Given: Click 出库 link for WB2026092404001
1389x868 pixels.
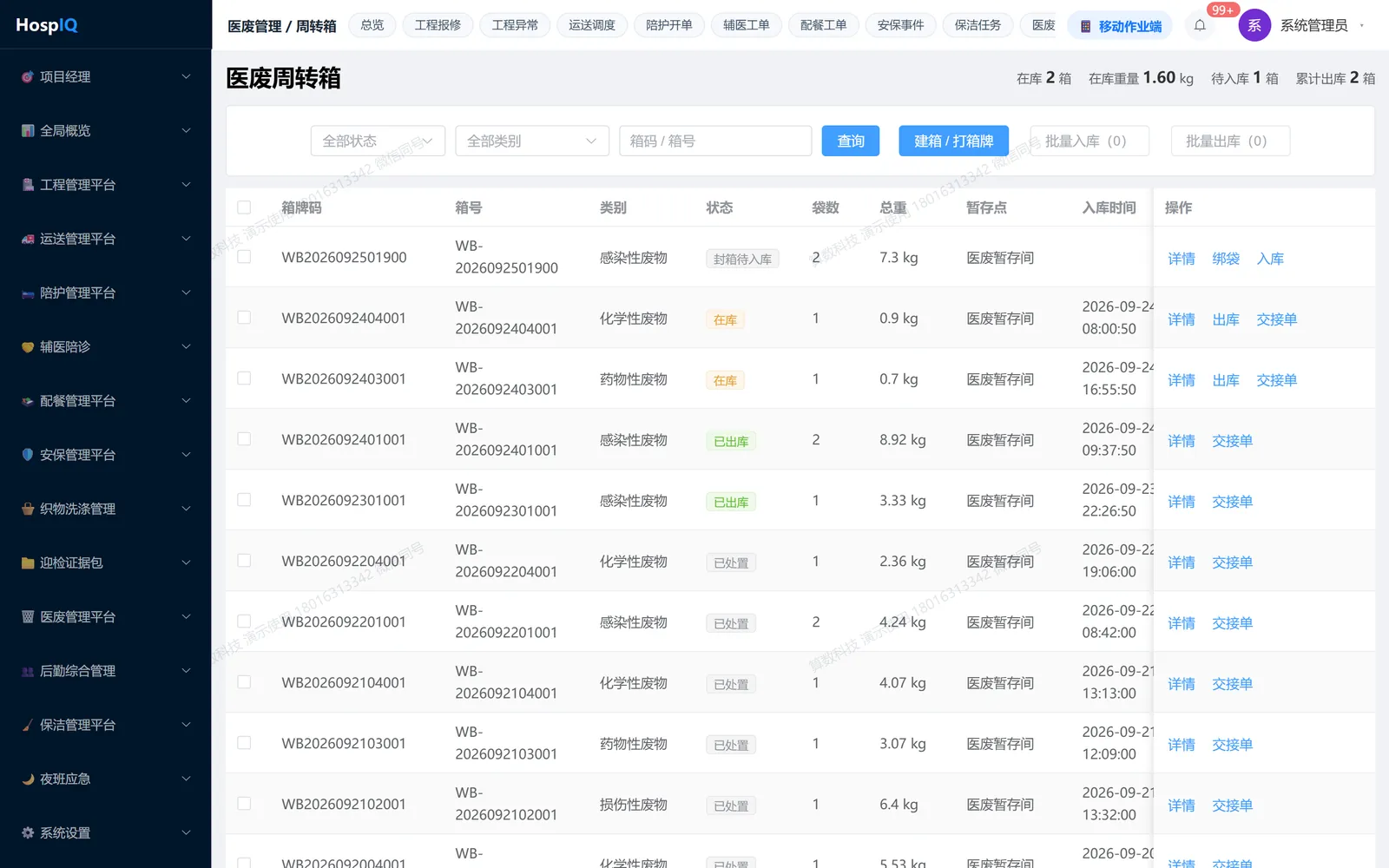Looking at the screenshot, I should coord(1226,319).
